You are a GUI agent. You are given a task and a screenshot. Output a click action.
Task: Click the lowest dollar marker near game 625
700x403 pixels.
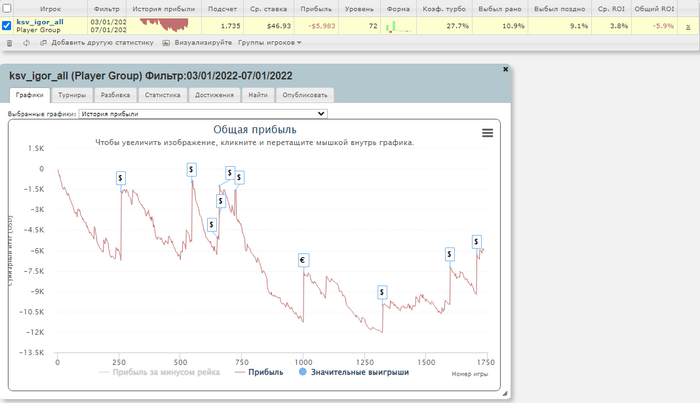[x=212, y=224]
